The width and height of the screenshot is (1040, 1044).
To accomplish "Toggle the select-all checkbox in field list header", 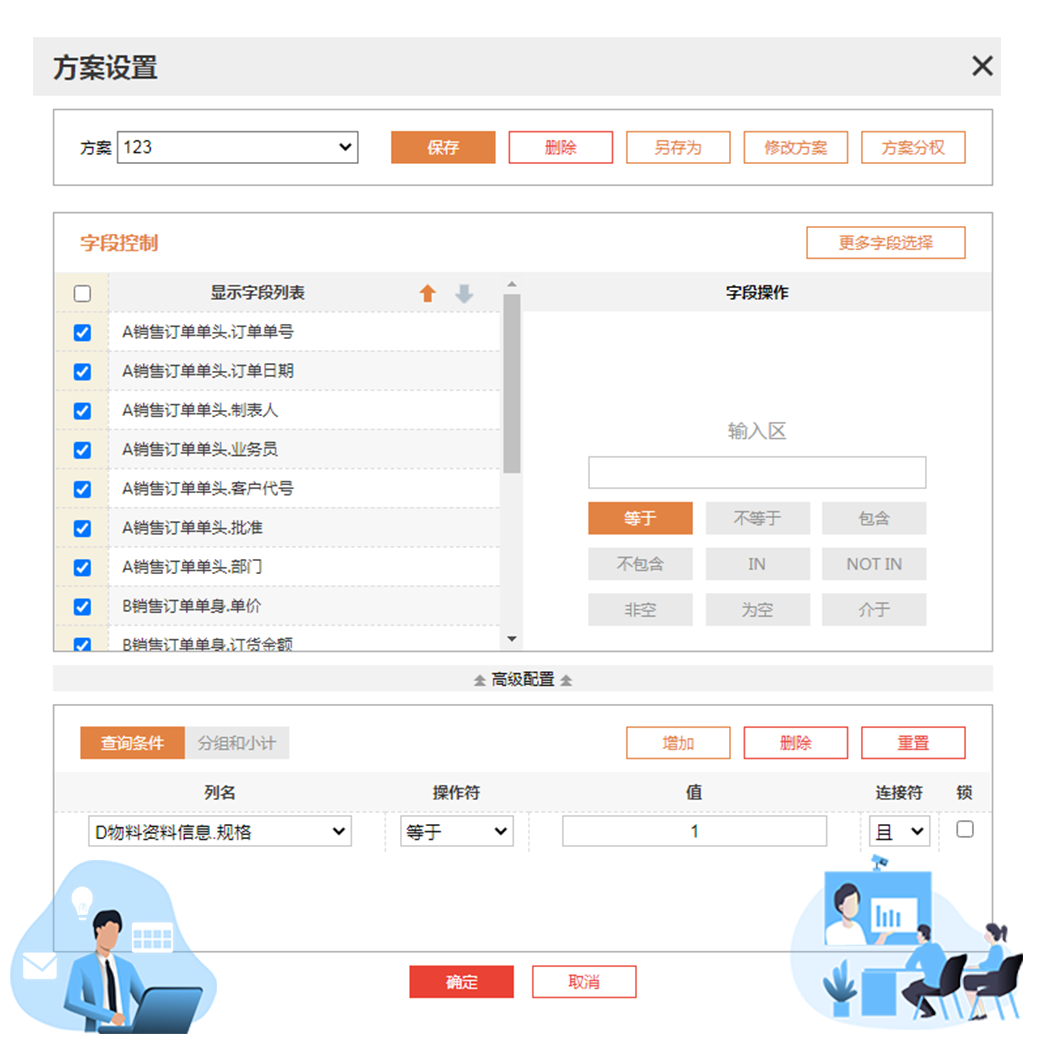I will [x=82, y=293].
